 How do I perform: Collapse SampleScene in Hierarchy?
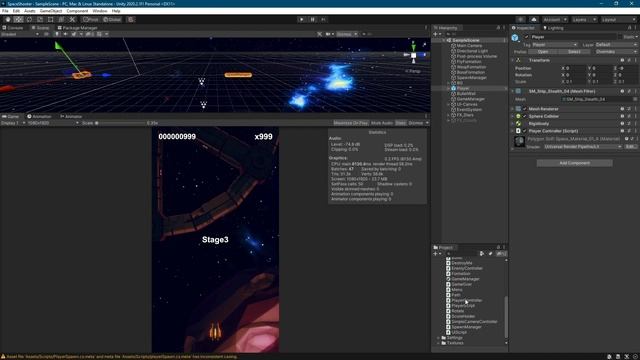point(443,40)
